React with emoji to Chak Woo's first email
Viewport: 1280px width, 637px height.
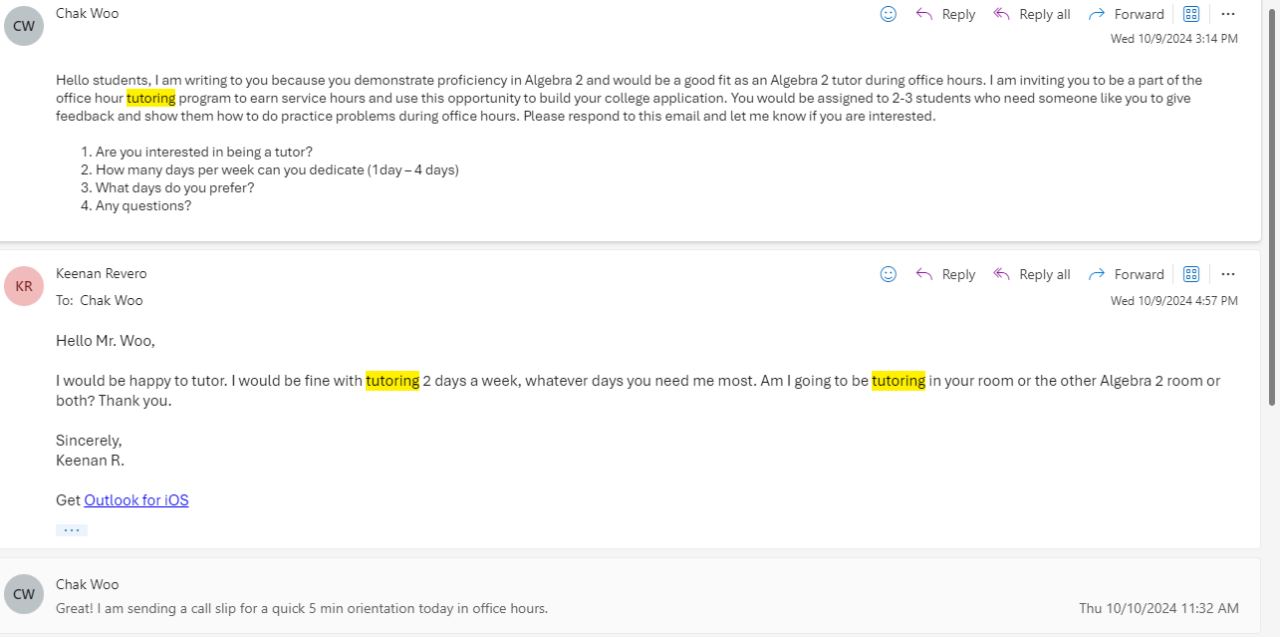[888, 14]
